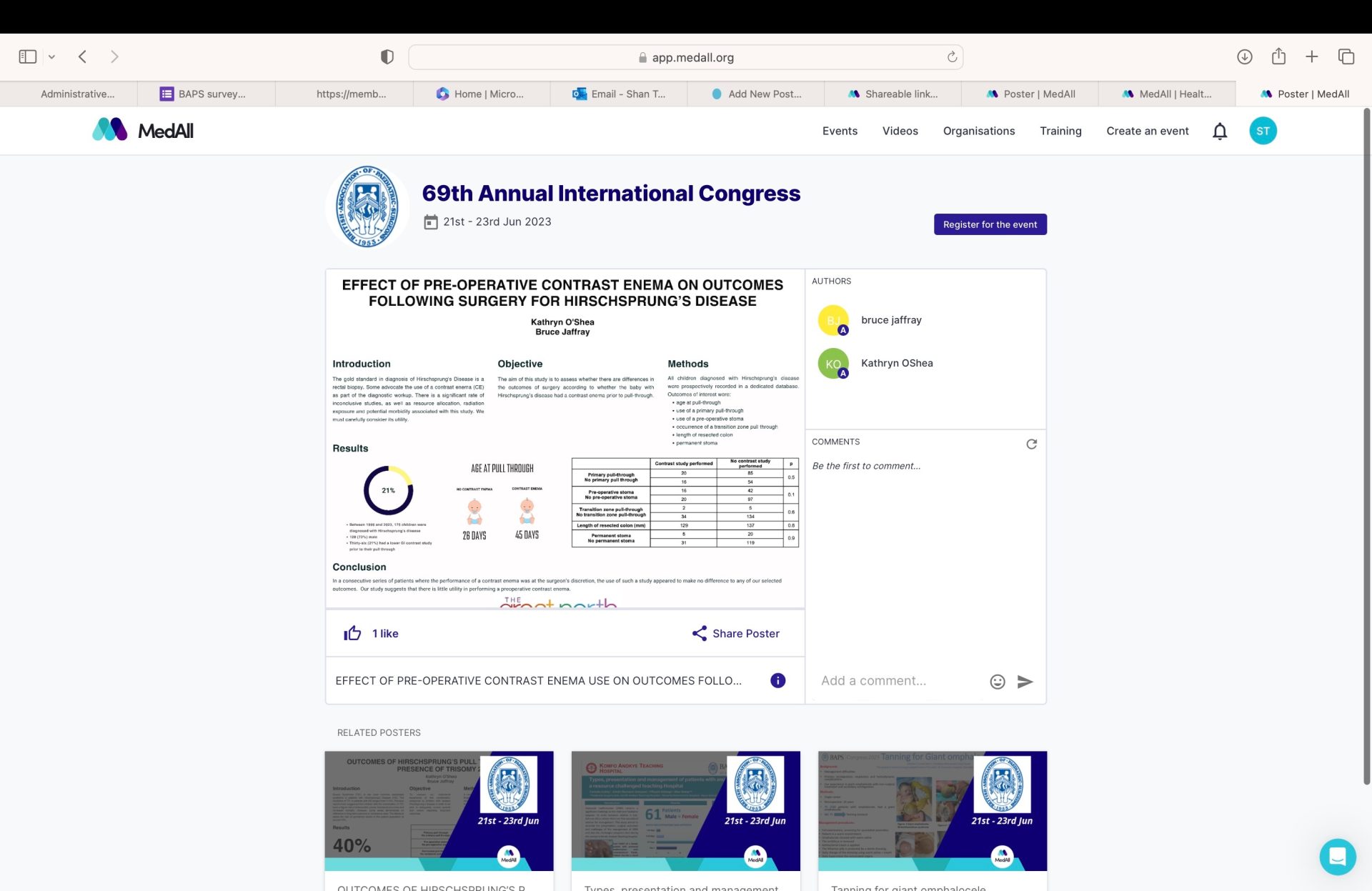Open notifications bell

click(x=1219, y=131)
